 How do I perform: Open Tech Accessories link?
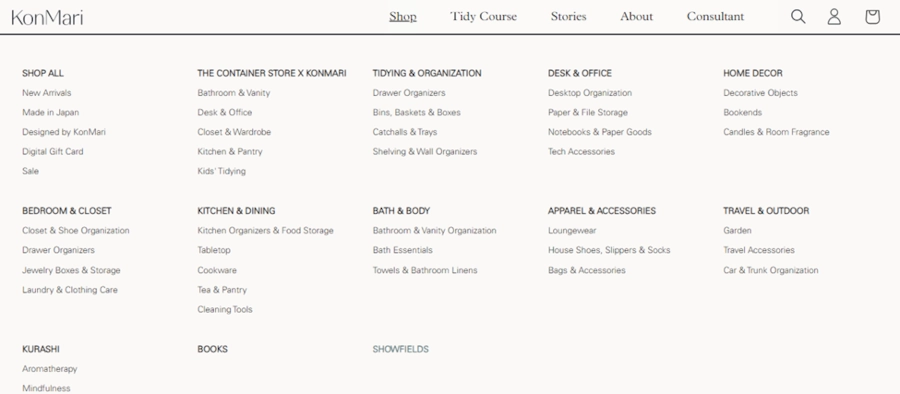(x=581, y=152)
